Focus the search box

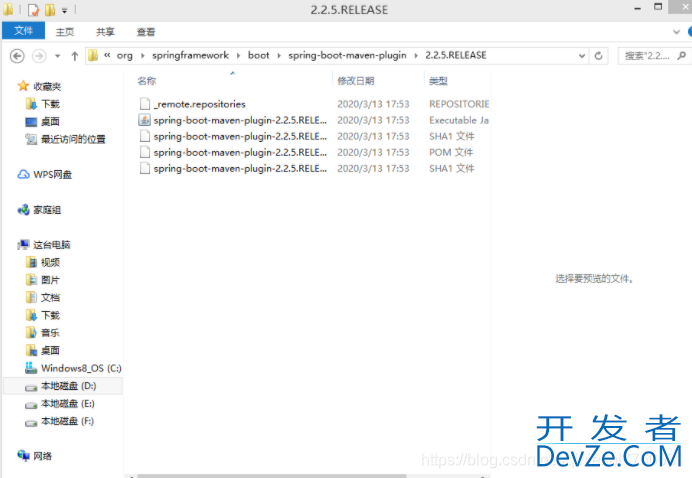pos(653,56)
